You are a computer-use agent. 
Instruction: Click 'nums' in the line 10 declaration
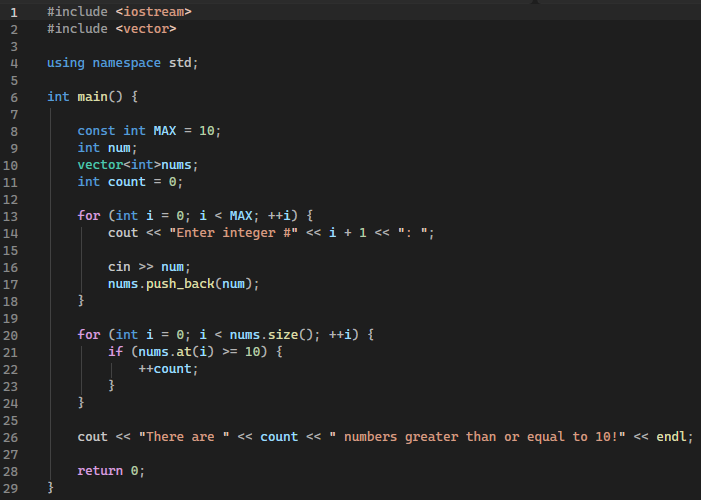(x=176, y=165)
